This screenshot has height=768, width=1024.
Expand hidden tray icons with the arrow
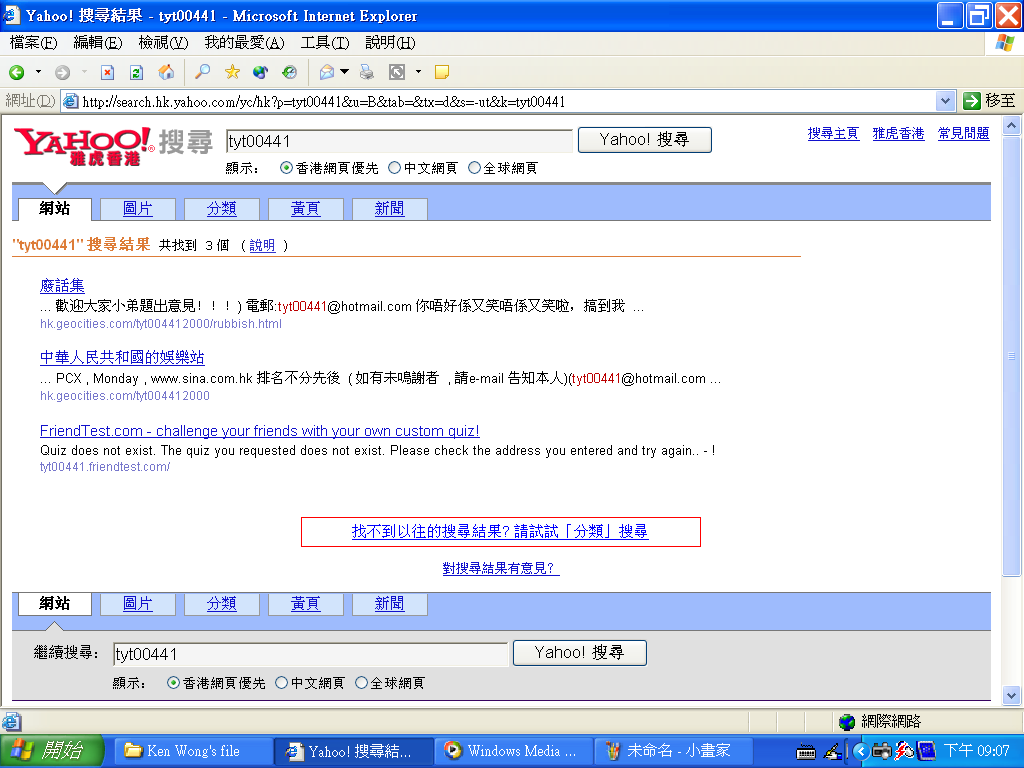[x=861, y=752]
